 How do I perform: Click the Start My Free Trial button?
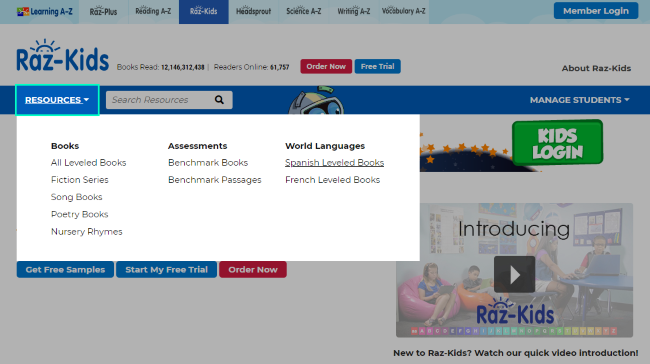click(166, 269)
